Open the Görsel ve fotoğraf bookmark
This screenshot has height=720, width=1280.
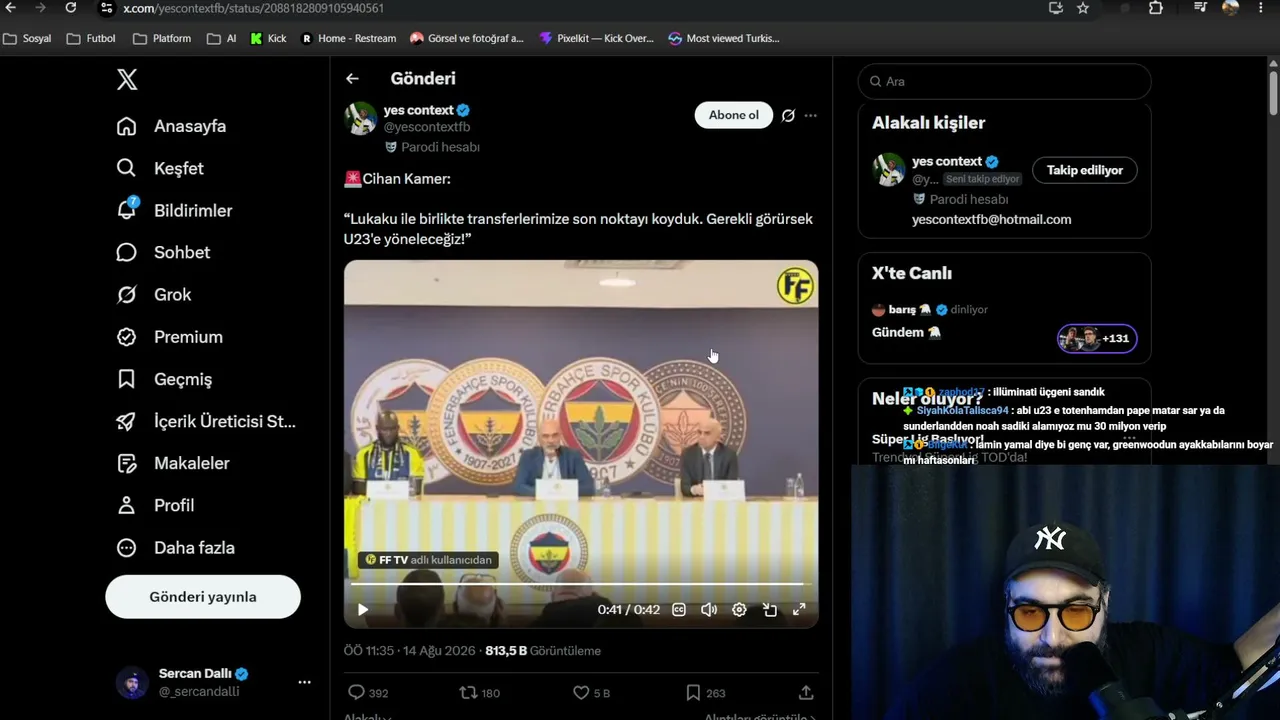click(x=467, y=38)
